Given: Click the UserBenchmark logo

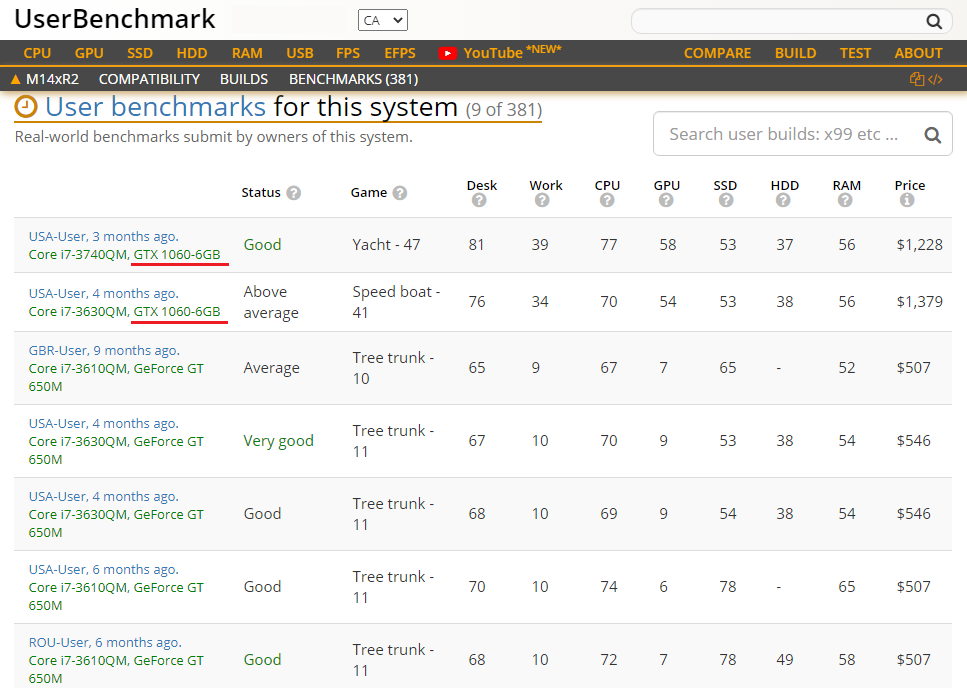Looking at the screenshot, I should point(115,19).
